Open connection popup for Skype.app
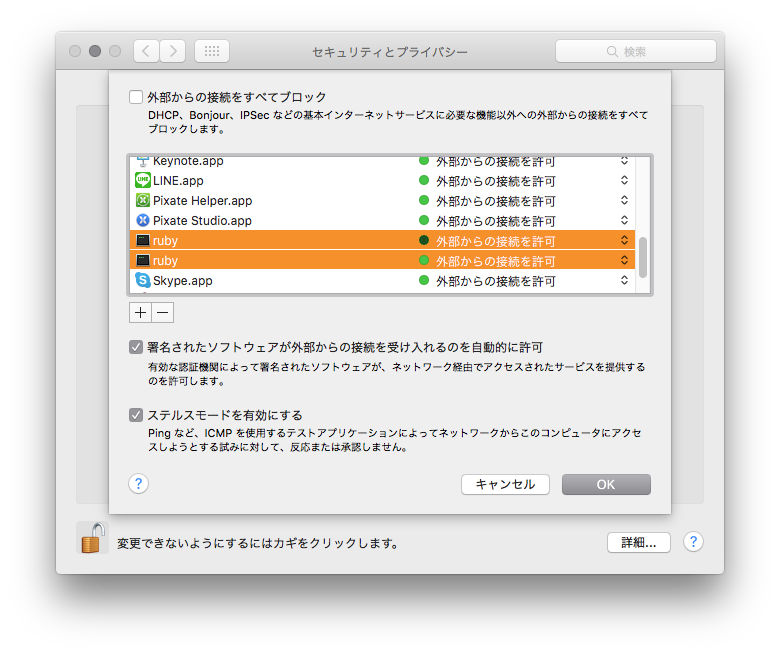This screenshot has height=654, width=780. 624,280
